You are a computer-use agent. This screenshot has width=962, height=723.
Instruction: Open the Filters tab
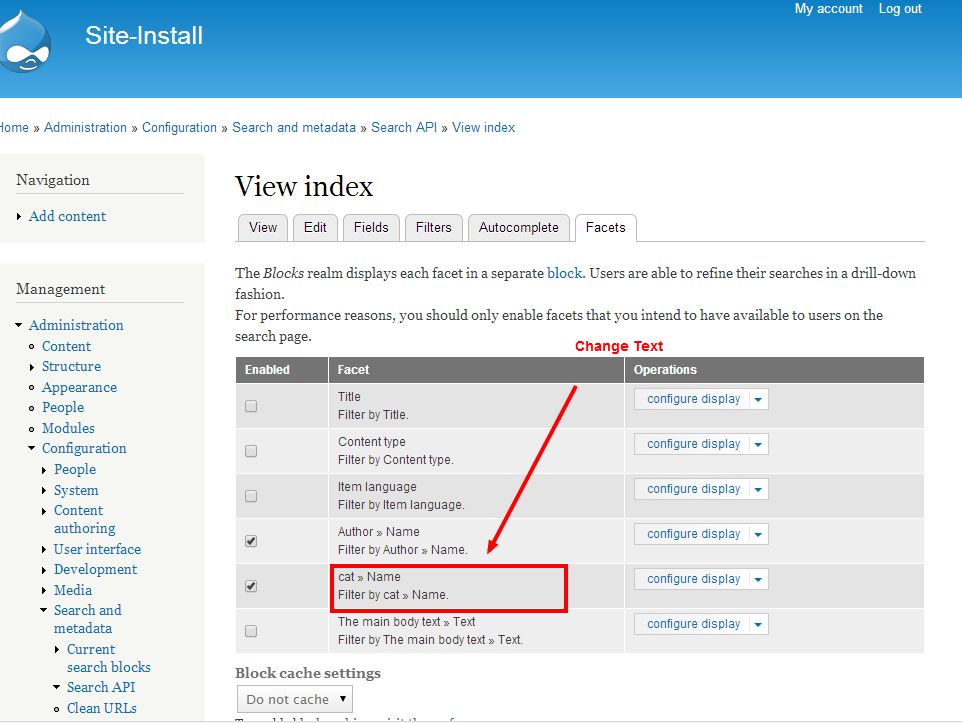[433, 228]
